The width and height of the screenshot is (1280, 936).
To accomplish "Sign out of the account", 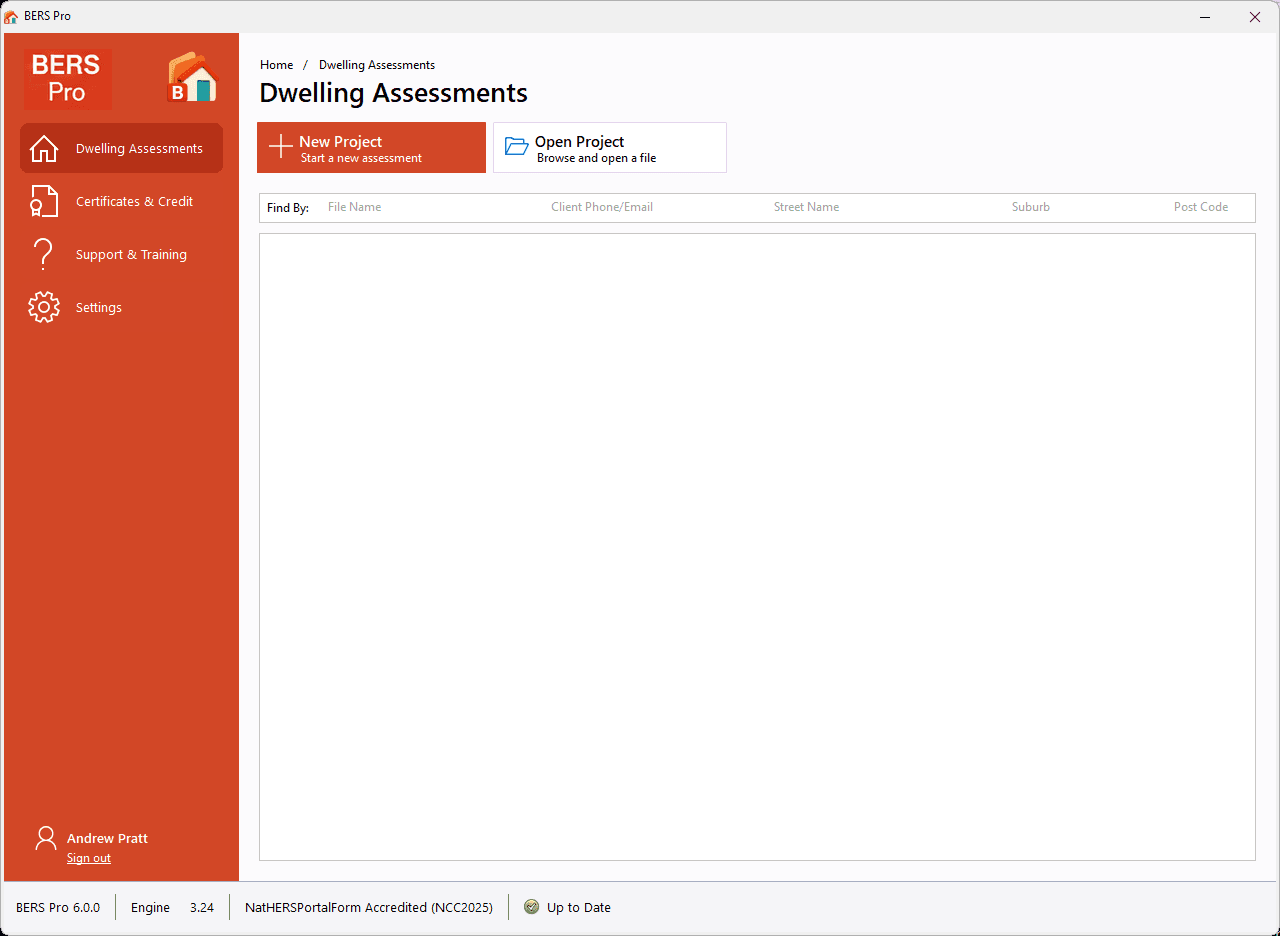I will pos(89,858).
